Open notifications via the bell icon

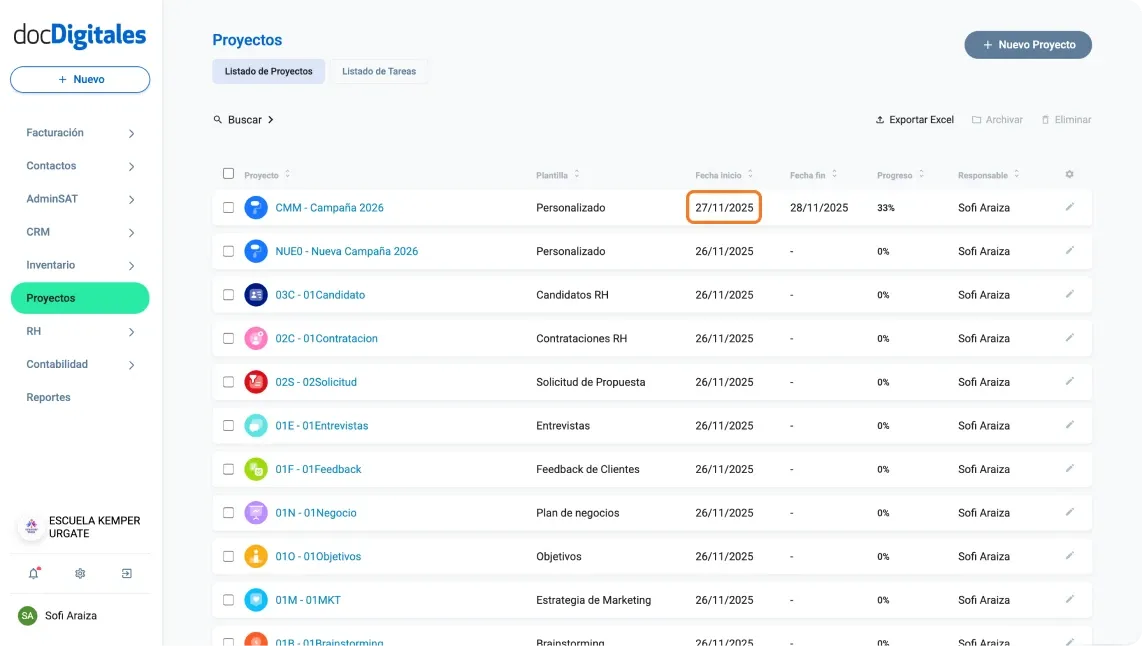33,573
